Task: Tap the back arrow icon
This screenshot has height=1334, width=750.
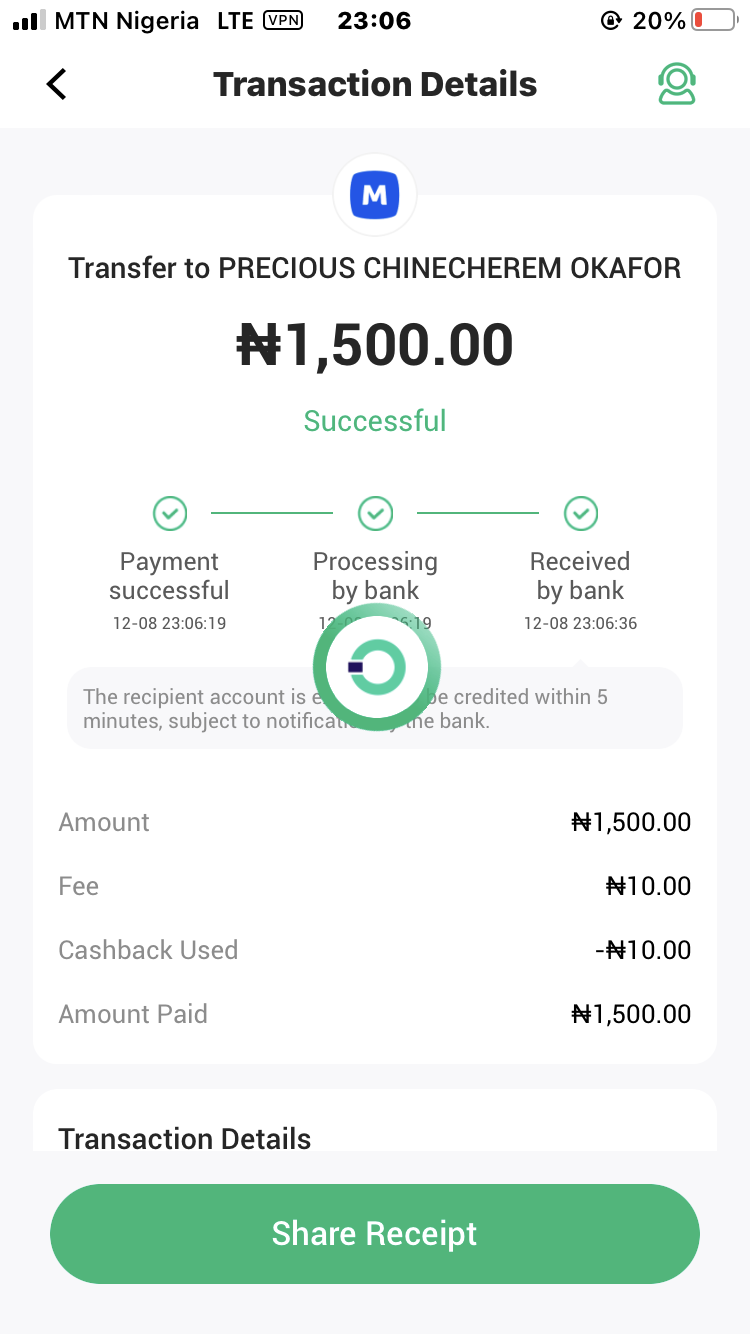Action: (x=57, y=84)
